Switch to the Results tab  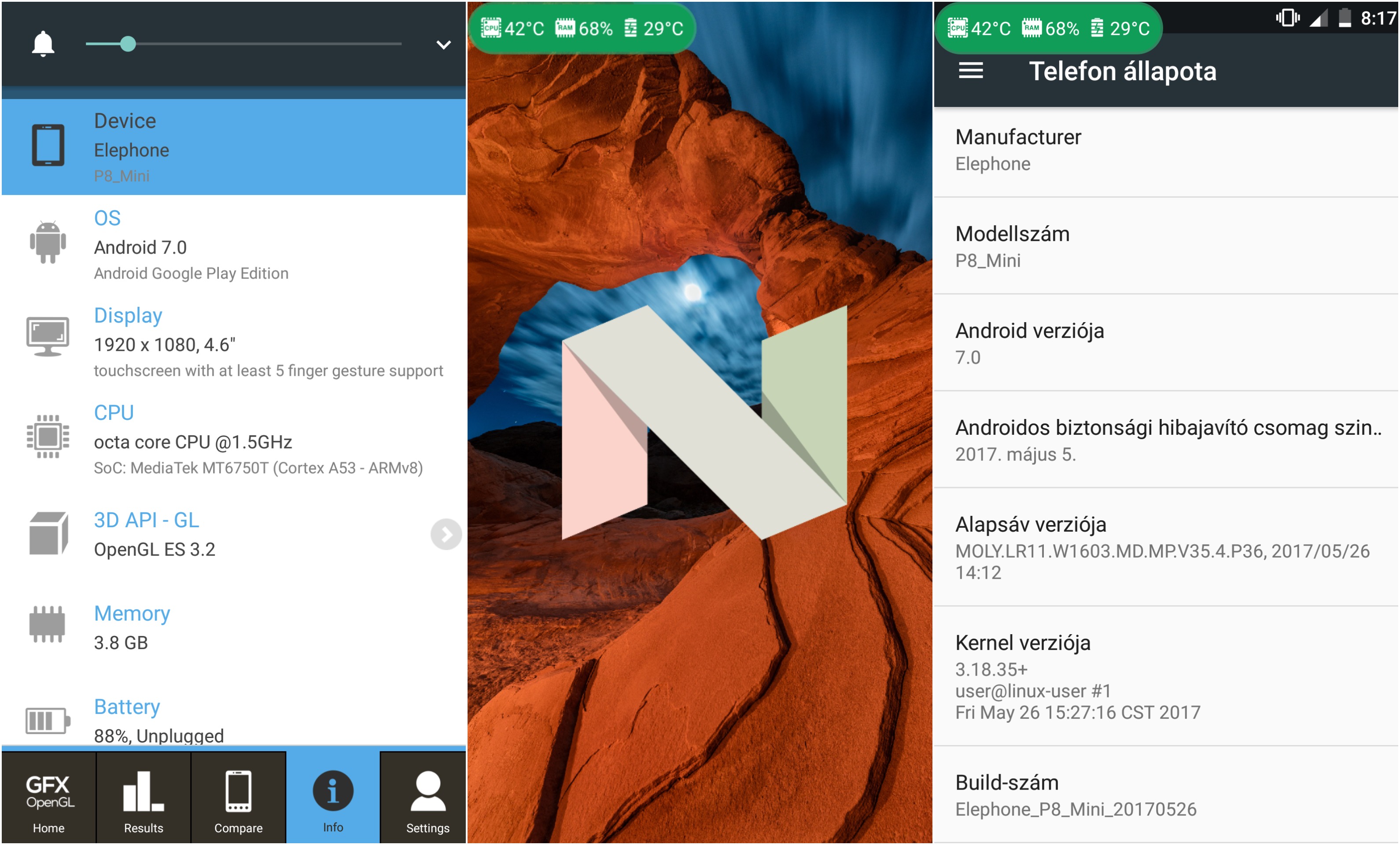[144, 798]
